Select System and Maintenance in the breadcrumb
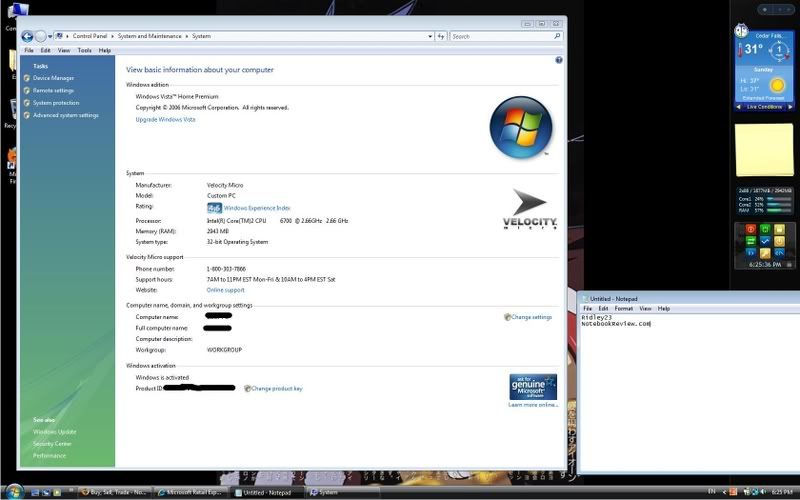 point(149,36)
